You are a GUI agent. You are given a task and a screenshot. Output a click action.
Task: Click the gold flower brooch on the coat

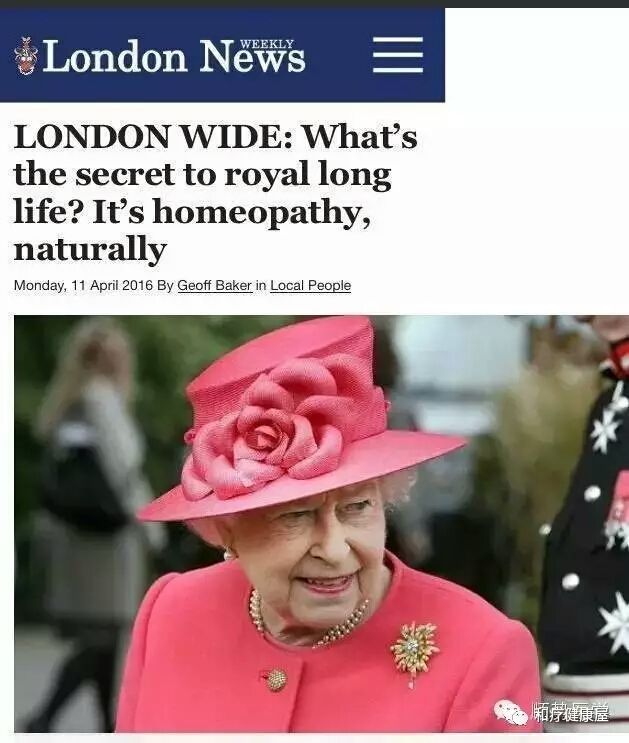(x=415, y=648)
